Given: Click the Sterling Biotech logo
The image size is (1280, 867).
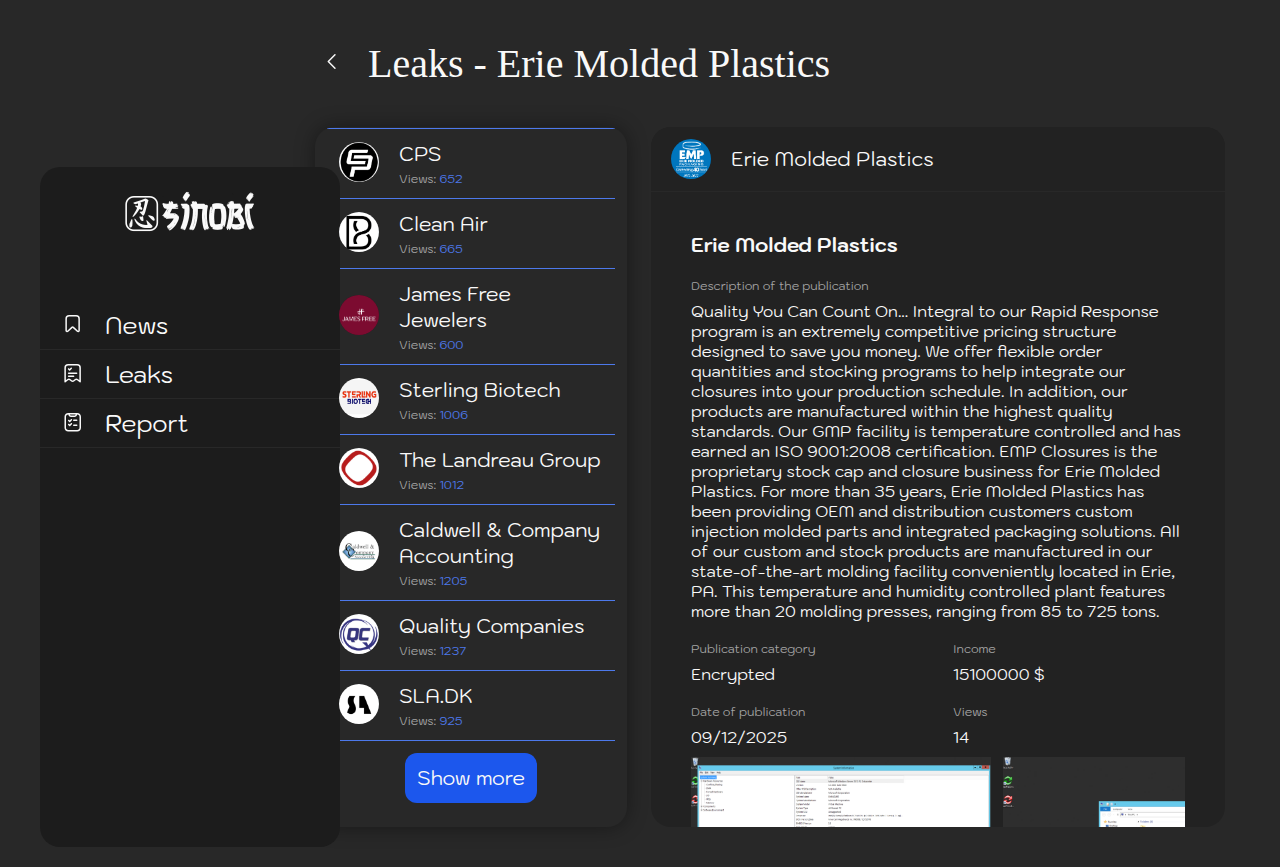Looking at the screenshot, I should tap(359, 398).
